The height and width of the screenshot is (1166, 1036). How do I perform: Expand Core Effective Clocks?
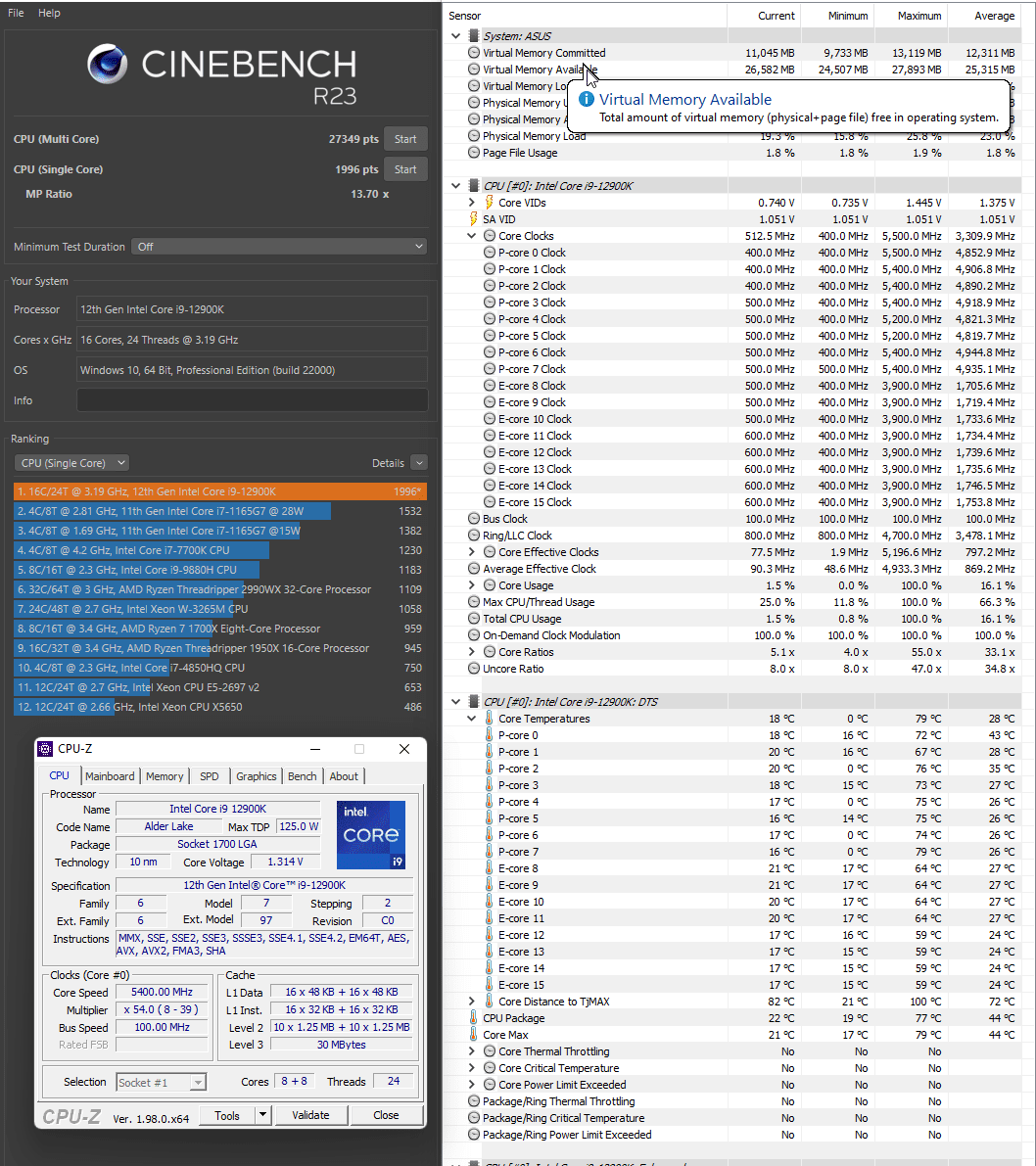pos(472,552)
